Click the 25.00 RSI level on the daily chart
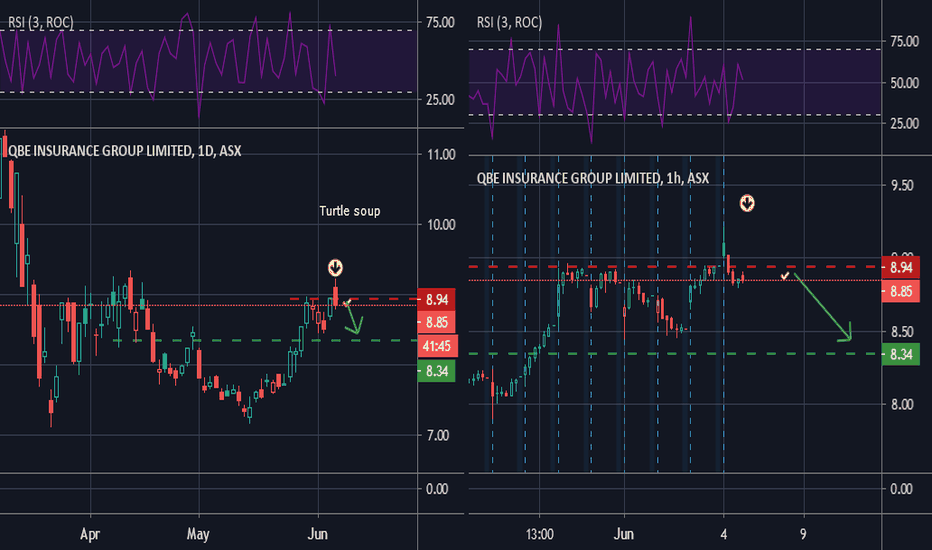932x550 pixels. [440, 100]
